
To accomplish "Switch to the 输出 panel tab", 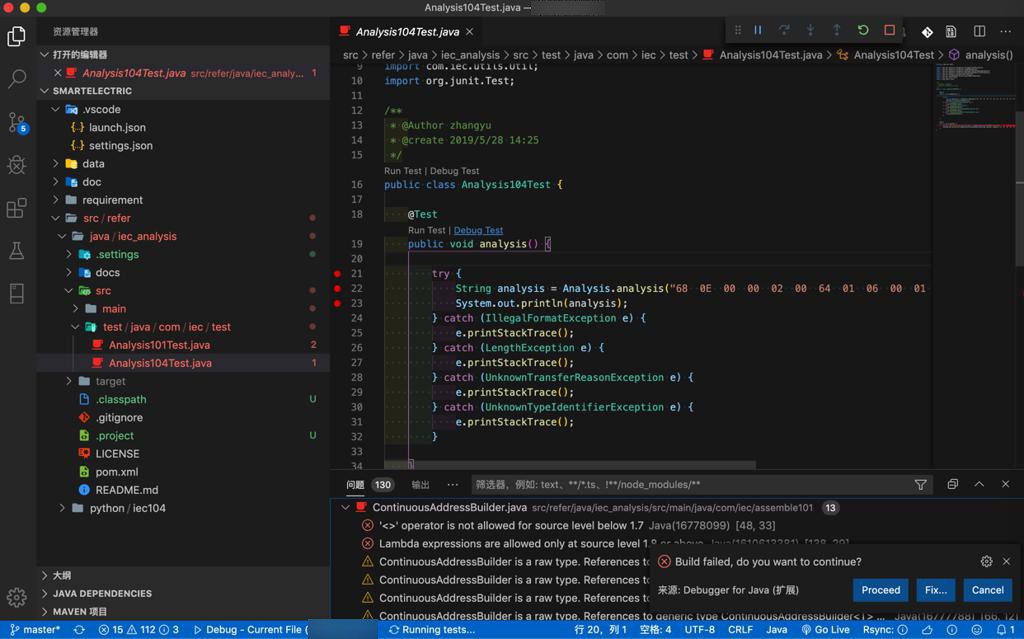I will click(x=420, y=485).
